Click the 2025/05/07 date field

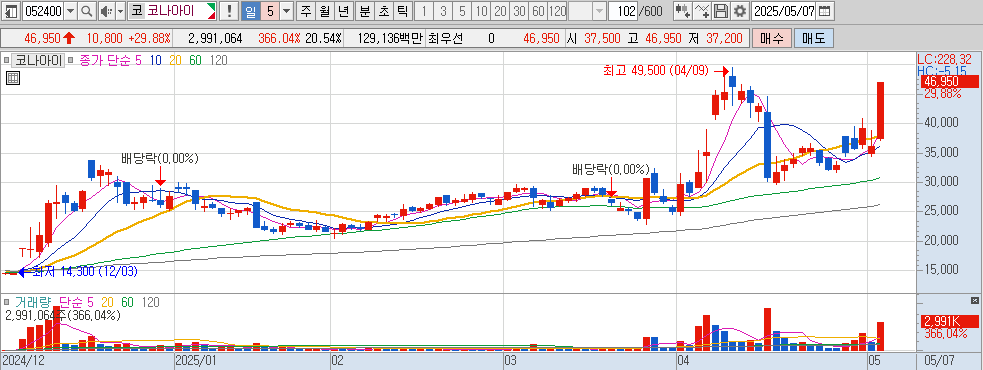784,11
